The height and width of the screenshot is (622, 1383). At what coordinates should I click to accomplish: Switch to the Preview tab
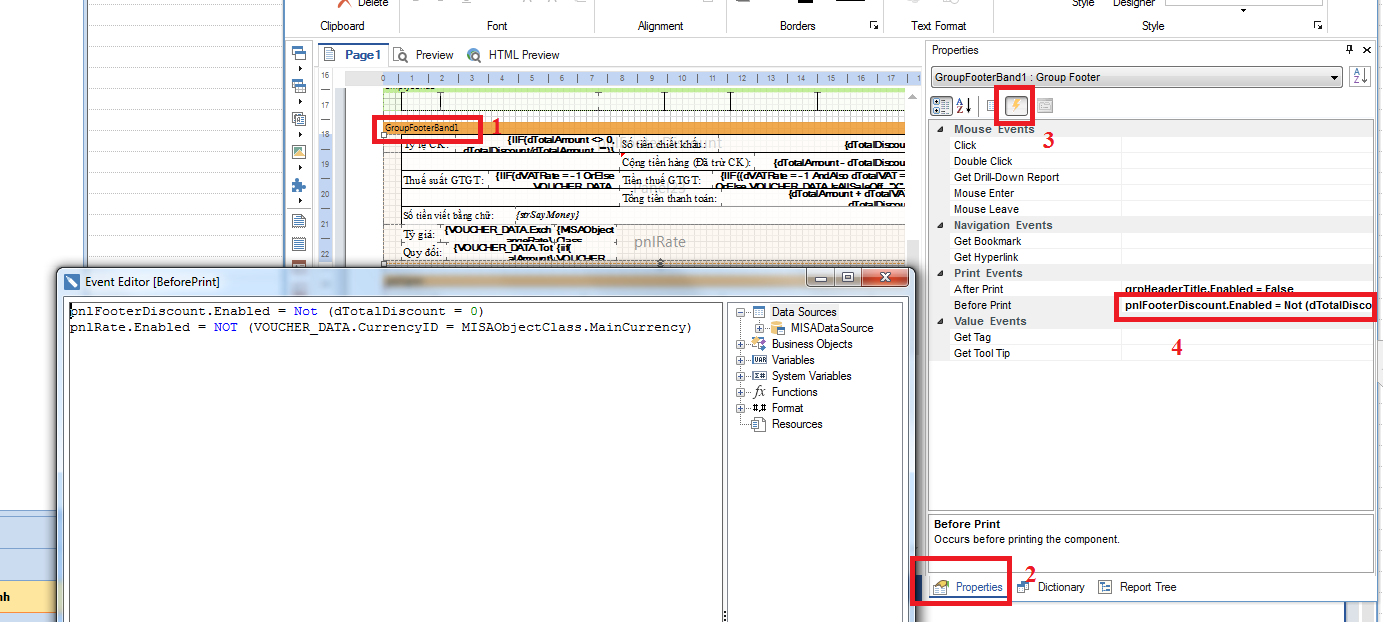pyautogui.click(x=424, y=55)
